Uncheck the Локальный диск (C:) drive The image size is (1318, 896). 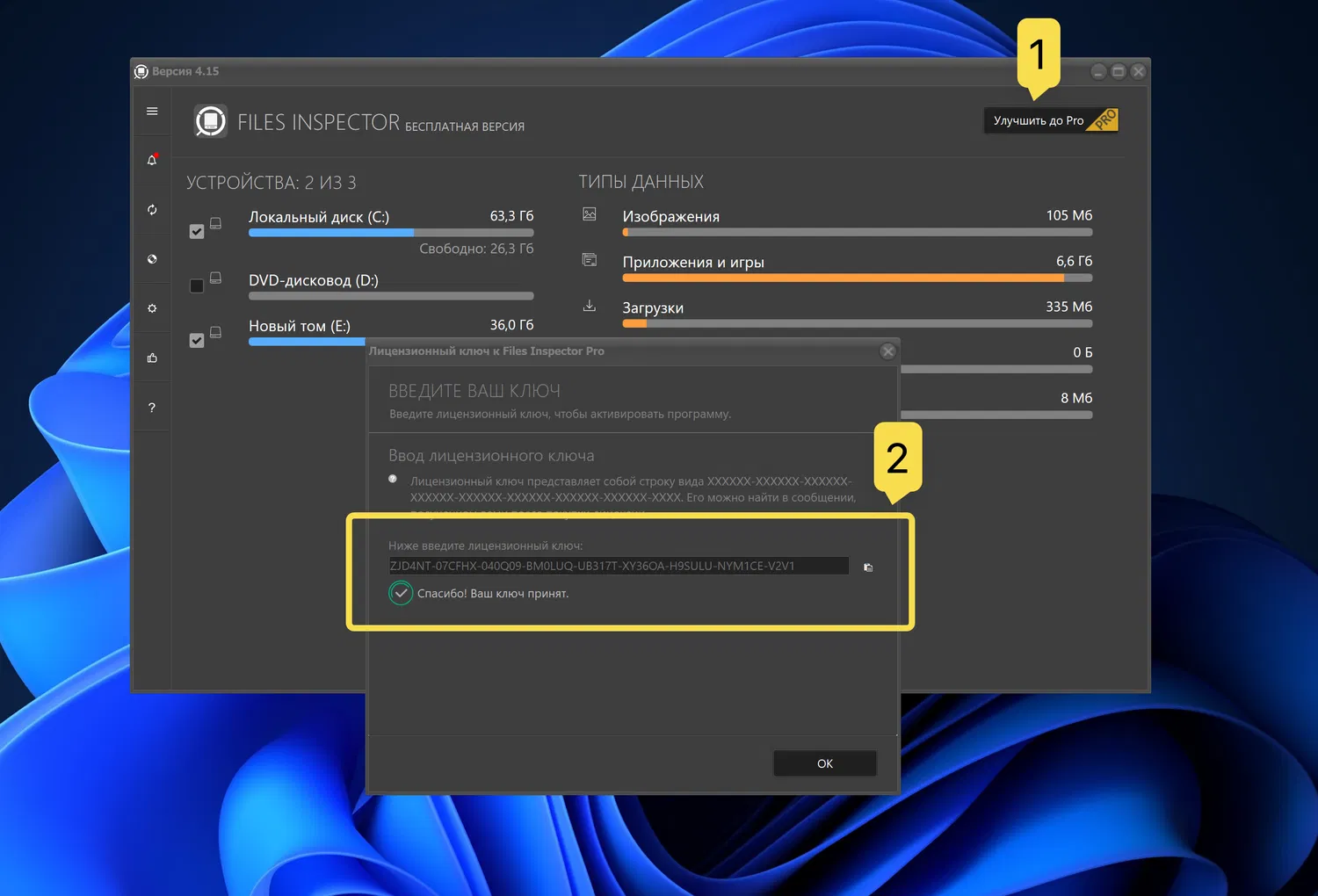click(196, 231)
